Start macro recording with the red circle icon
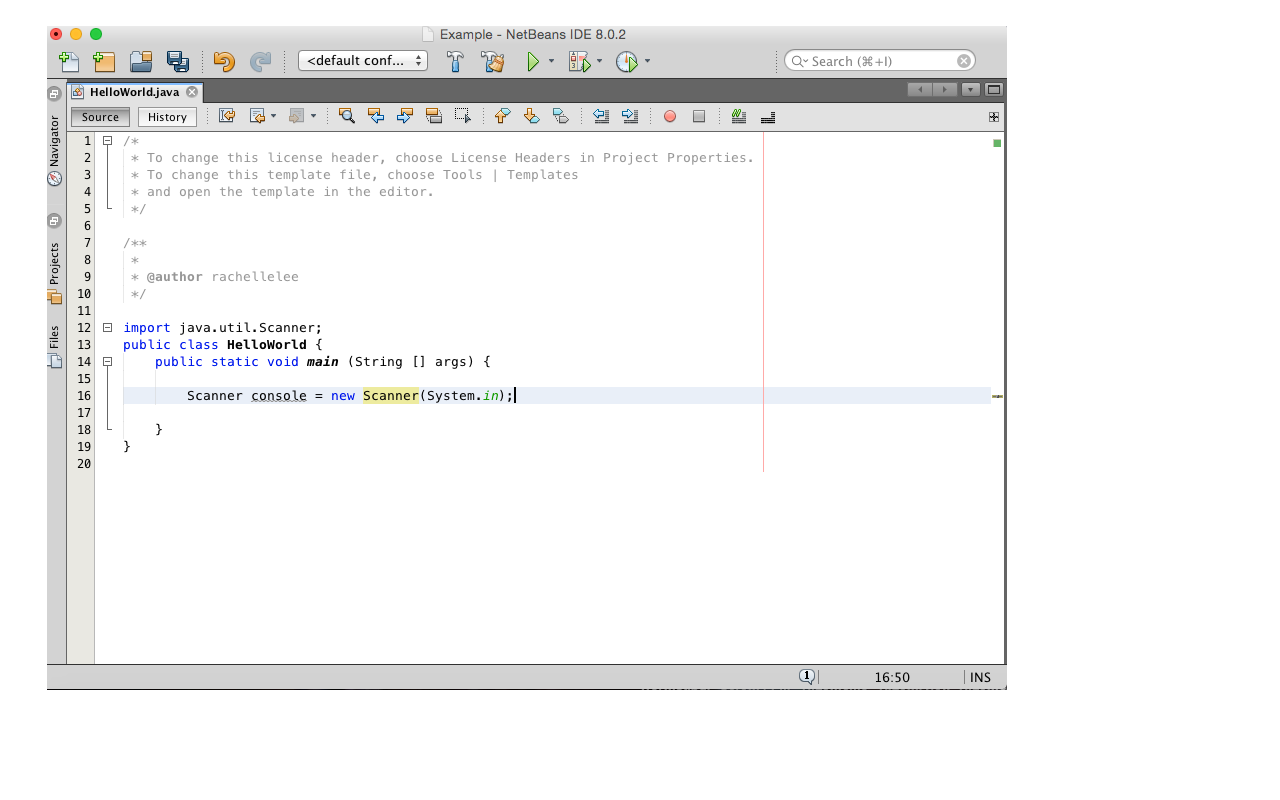Viewport: 1280px width, 800px height. point(669,116)
